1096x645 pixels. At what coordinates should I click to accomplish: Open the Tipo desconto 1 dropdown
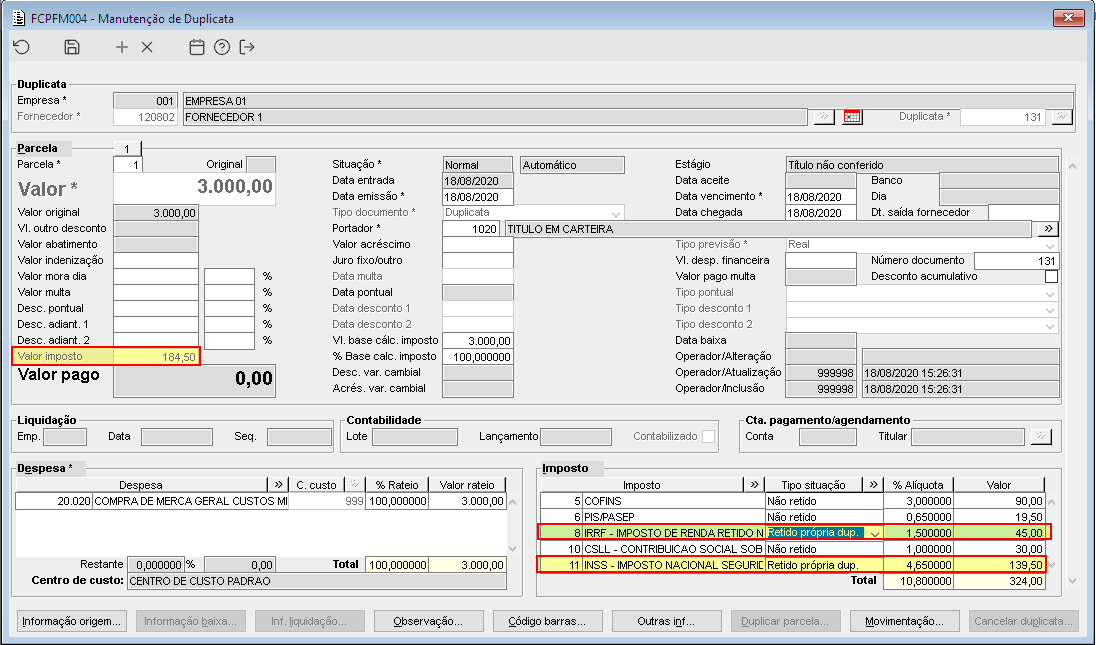[1050, 310]
